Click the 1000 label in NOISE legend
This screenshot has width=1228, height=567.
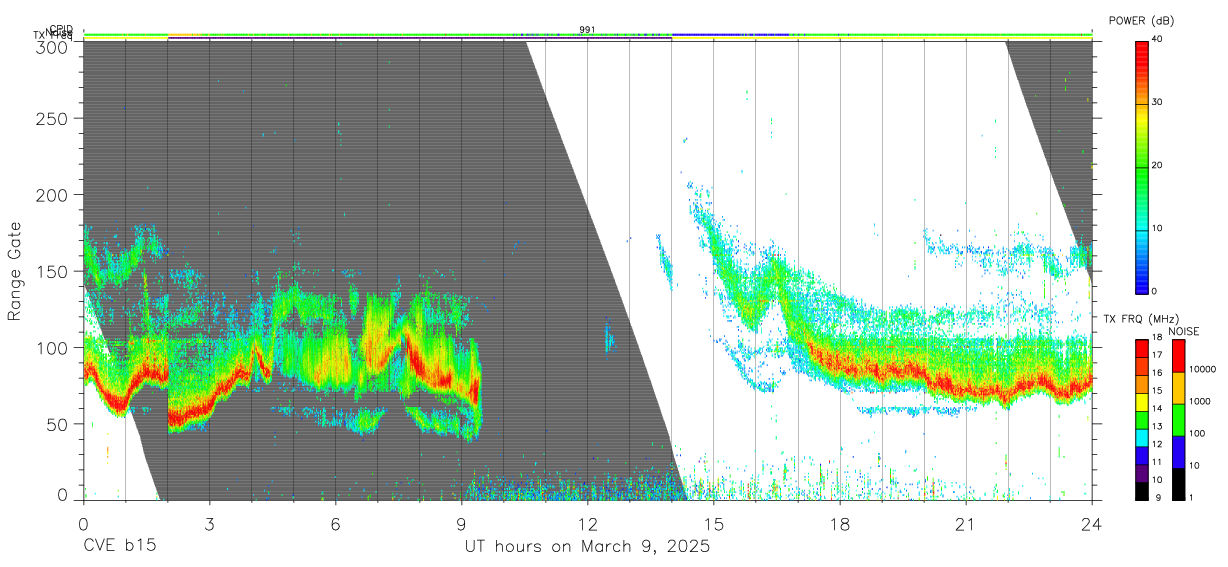pyautogui.click(x=1200, y=402)
